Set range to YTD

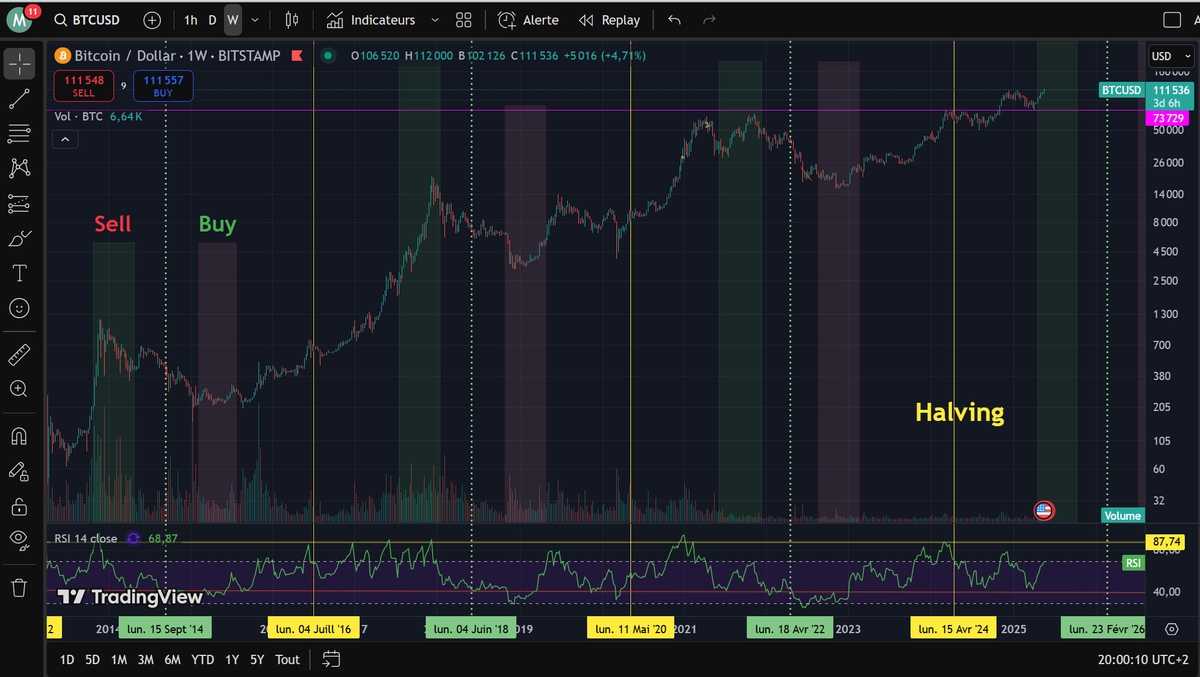click(203, 659)
